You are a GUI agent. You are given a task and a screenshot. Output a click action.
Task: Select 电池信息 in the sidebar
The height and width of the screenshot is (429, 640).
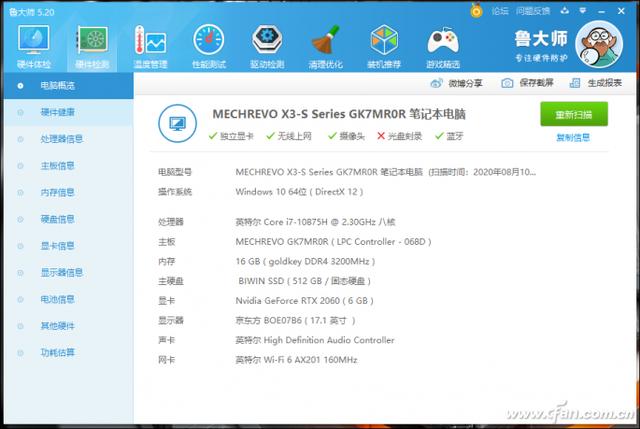click(68, 299)
